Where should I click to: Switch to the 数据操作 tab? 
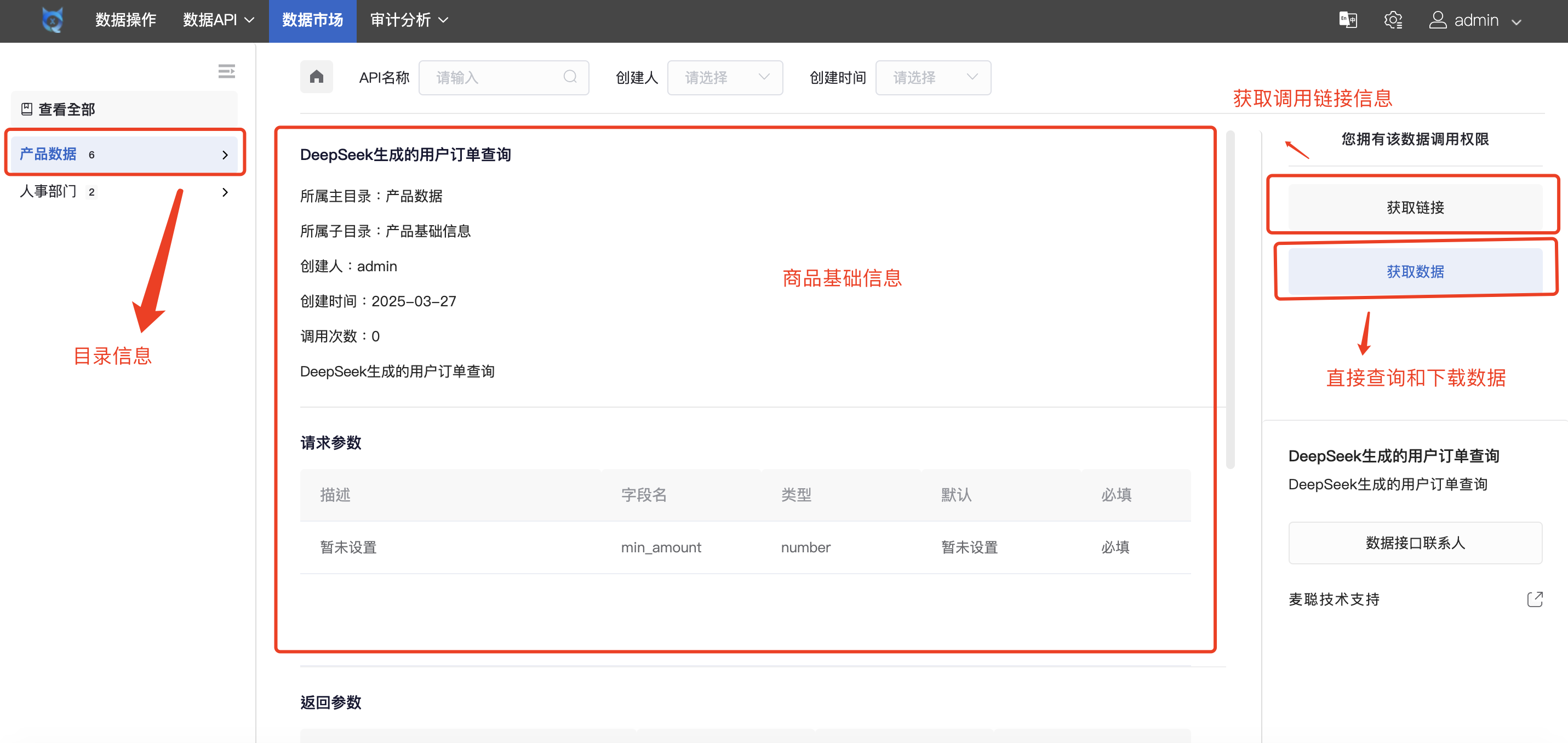coord(125,20)
